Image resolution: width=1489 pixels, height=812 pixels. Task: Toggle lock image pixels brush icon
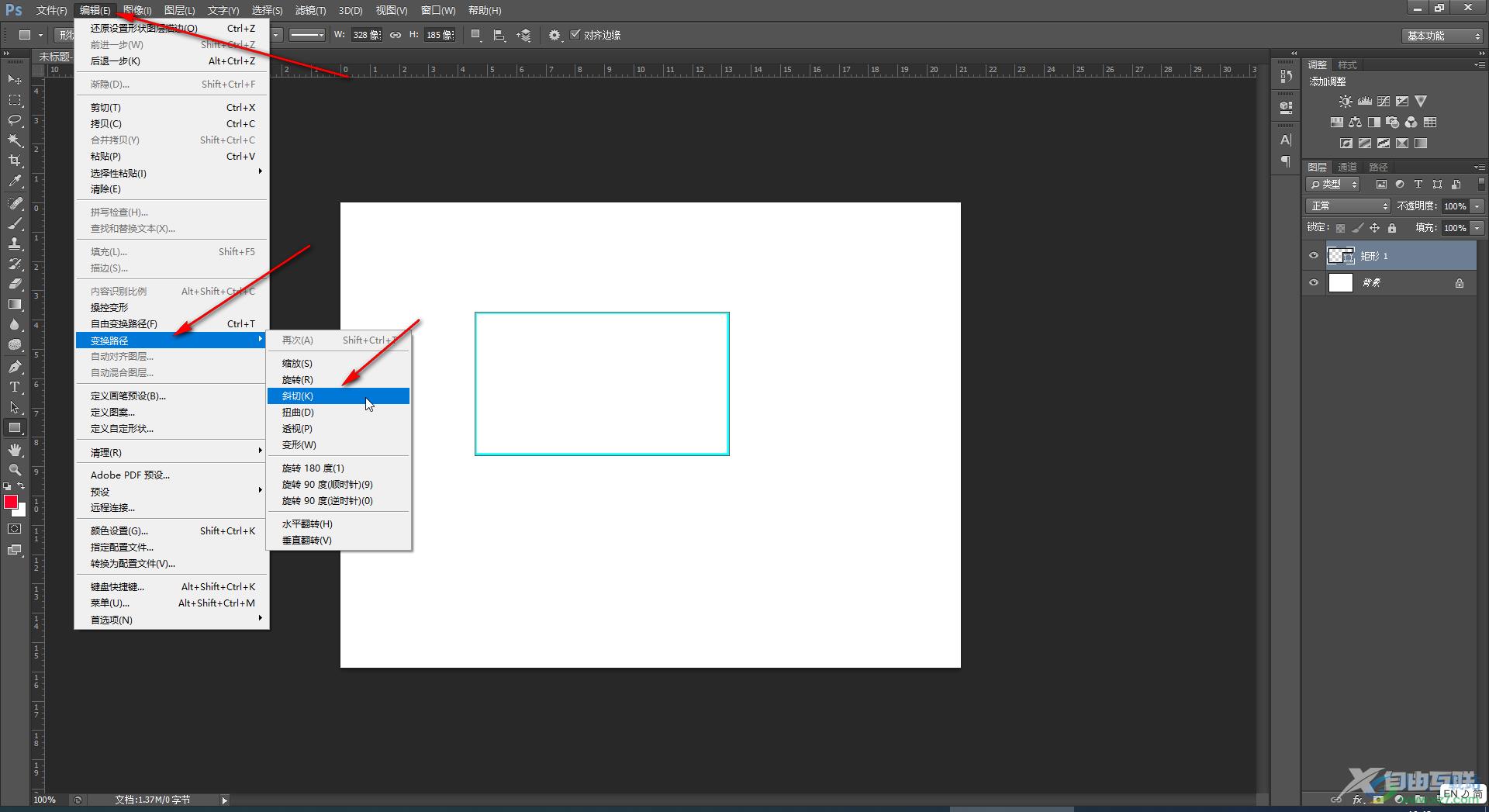coord(1357,228)
